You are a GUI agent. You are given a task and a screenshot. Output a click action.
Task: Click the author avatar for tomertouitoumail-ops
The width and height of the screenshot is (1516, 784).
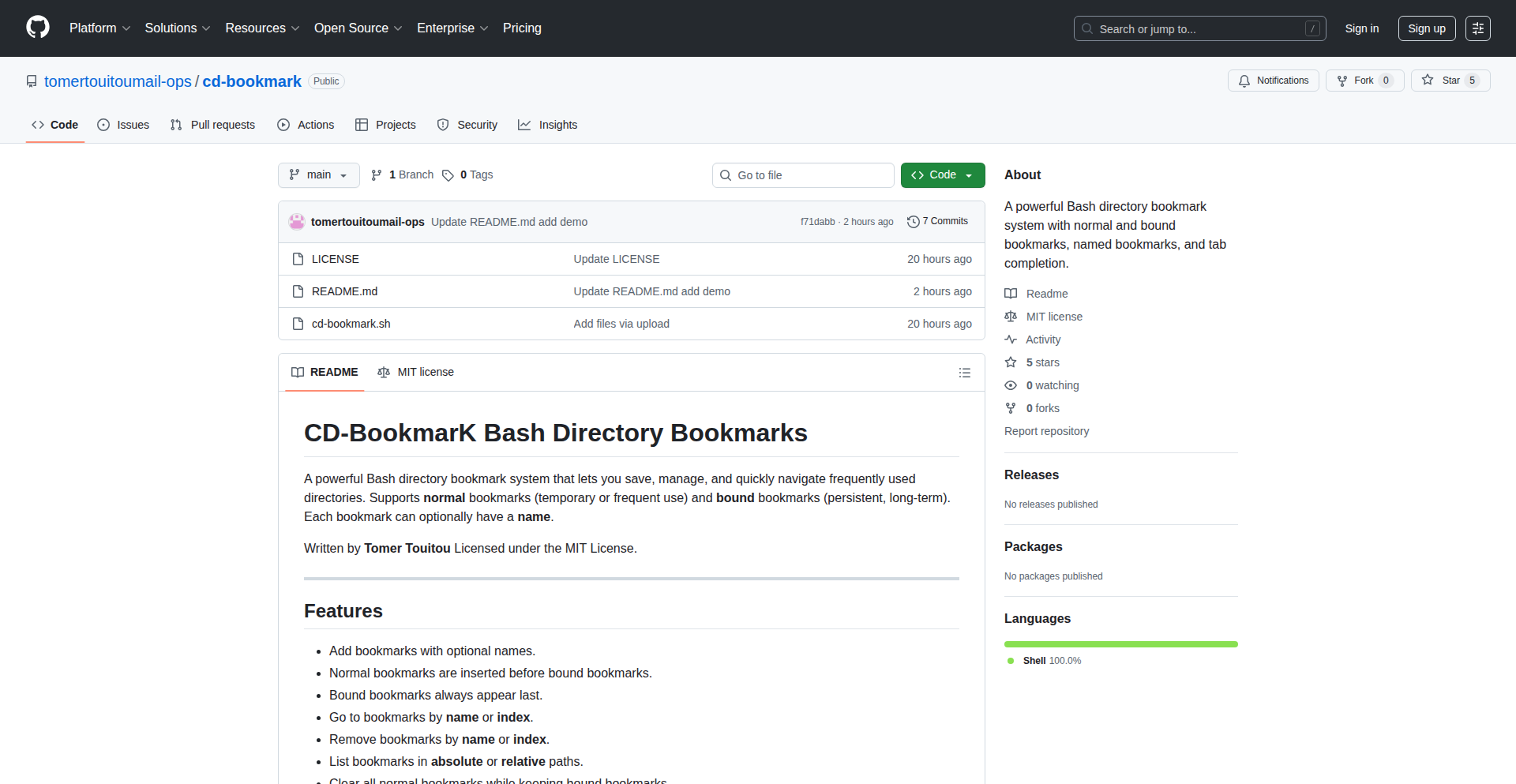point(297,222)
